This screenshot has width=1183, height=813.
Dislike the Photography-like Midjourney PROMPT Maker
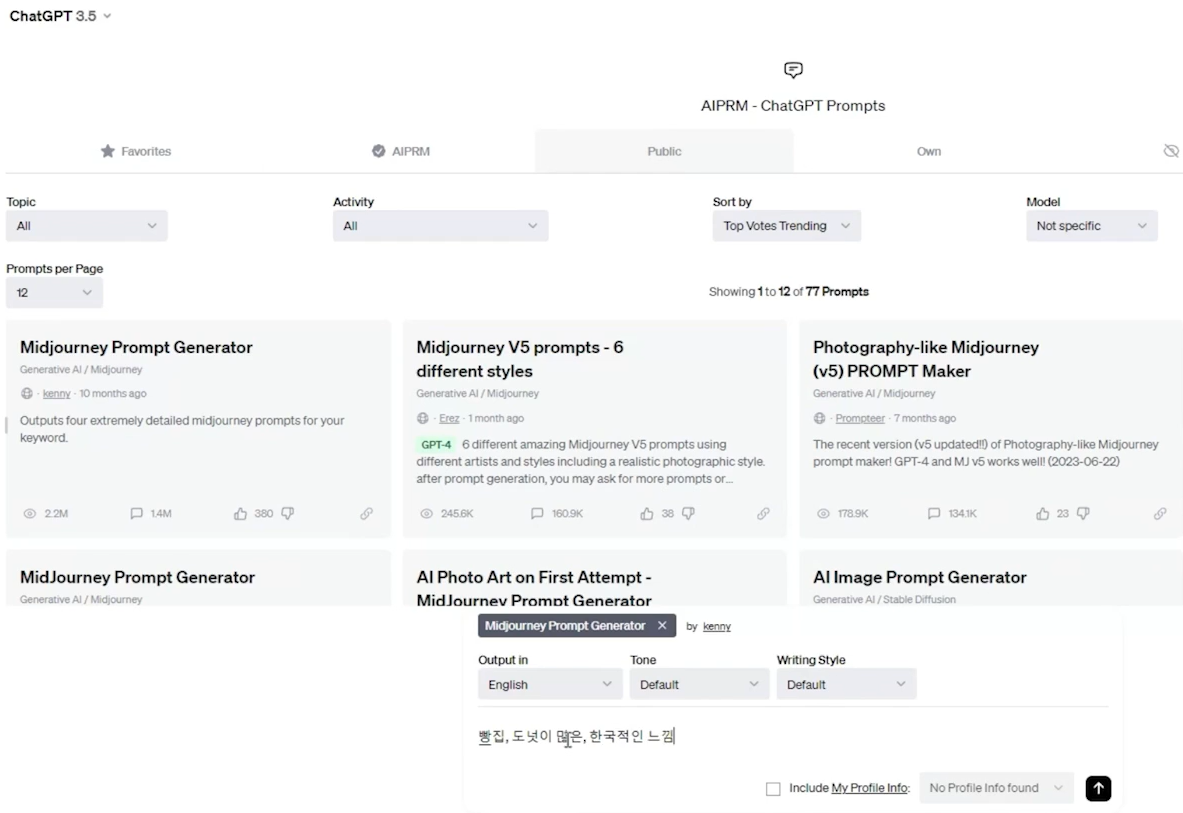pos(1083,514)
